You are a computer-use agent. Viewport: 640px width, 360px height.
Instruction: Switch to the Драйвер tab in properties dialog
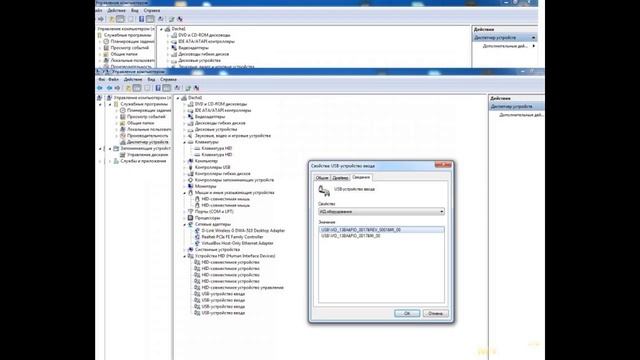340,178
